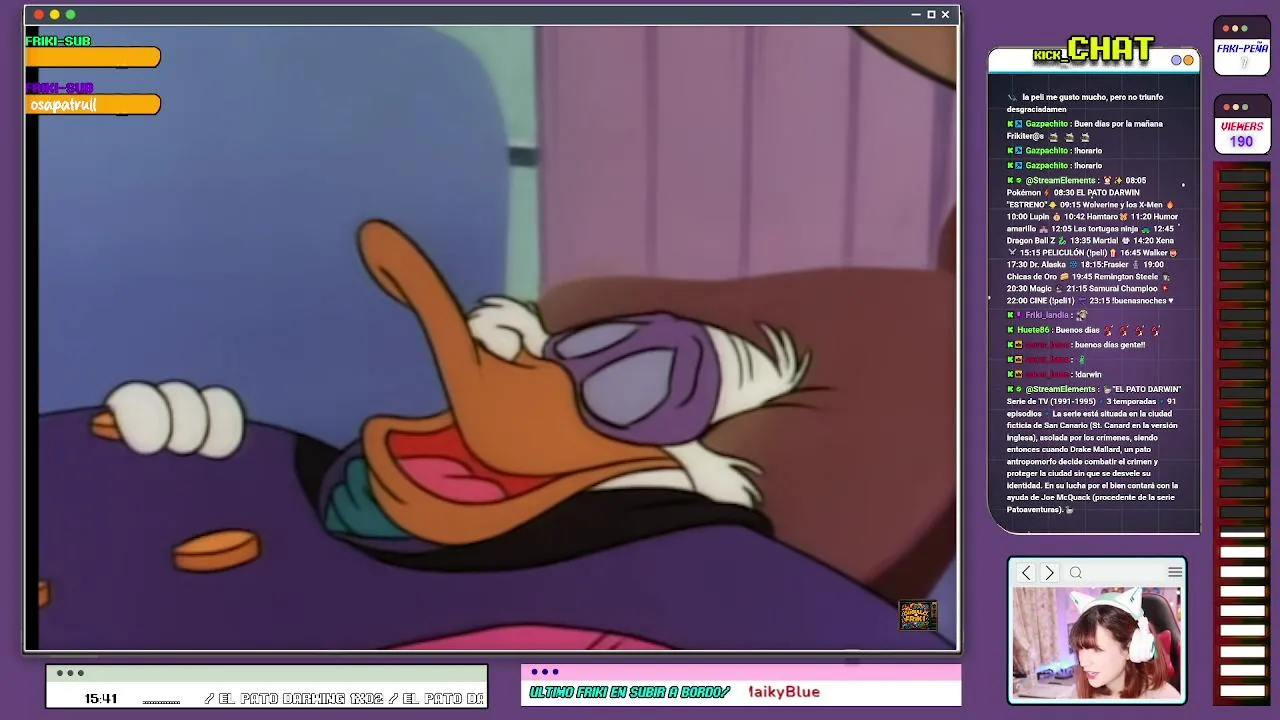
Task: Click the Darkwing Duck cartoon video area
Action: [490, 337]
